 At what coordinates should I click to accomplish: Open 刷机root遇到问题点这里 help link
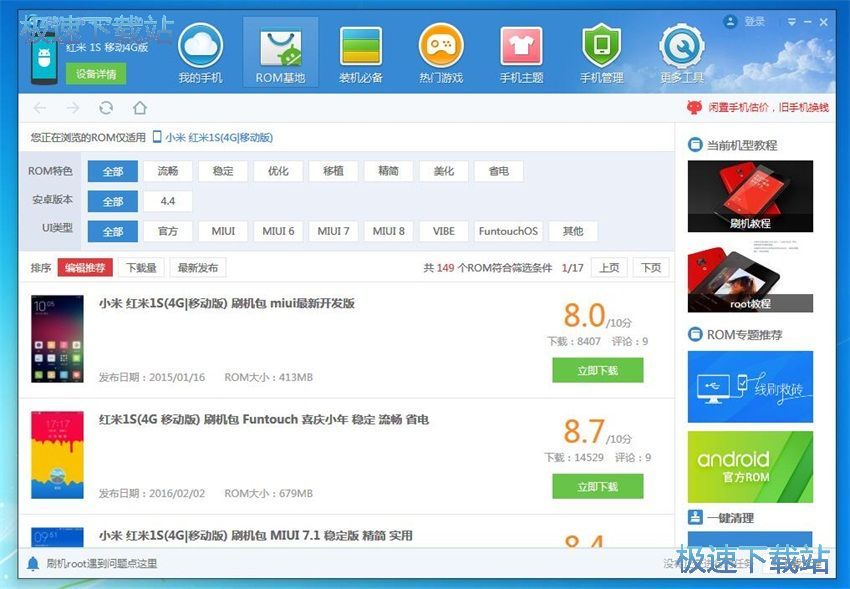click(102, 564)
